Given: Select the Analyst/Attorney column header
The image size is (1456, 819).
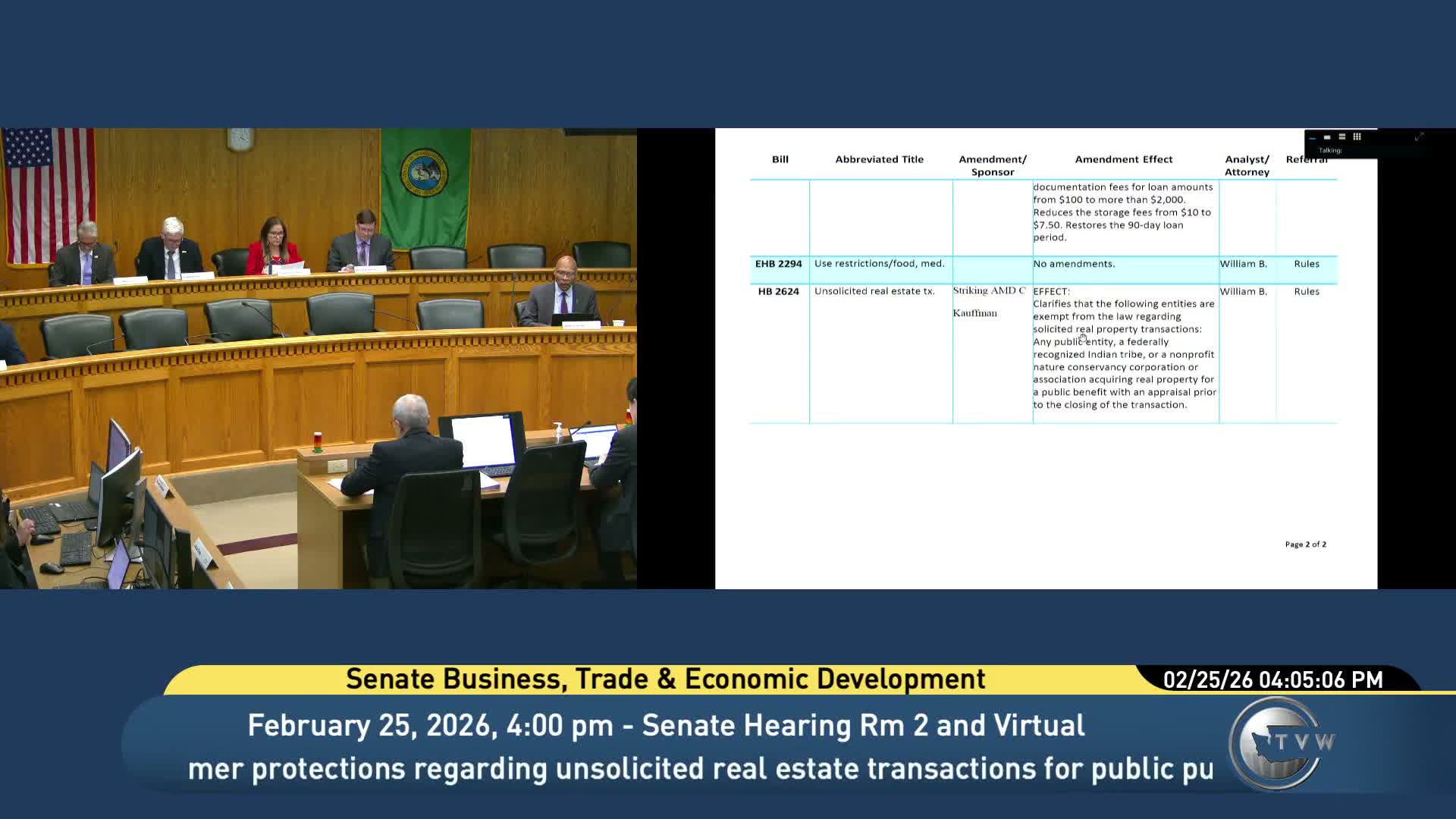Looking at the screenshot, I should [1247, 165].
